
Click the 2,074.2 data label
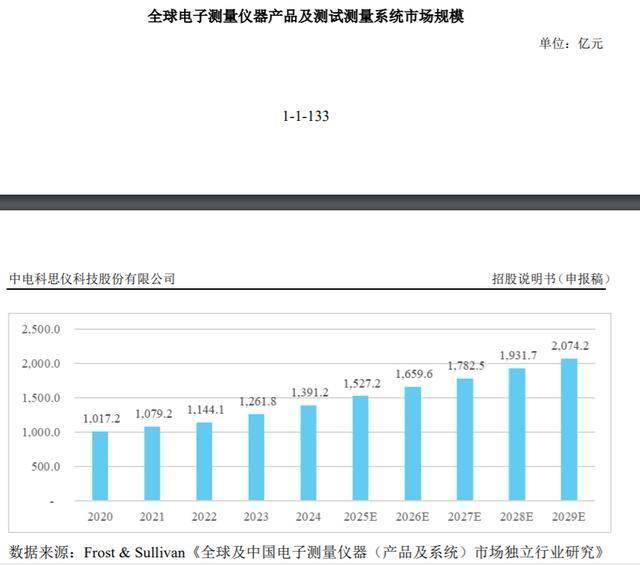571,346
